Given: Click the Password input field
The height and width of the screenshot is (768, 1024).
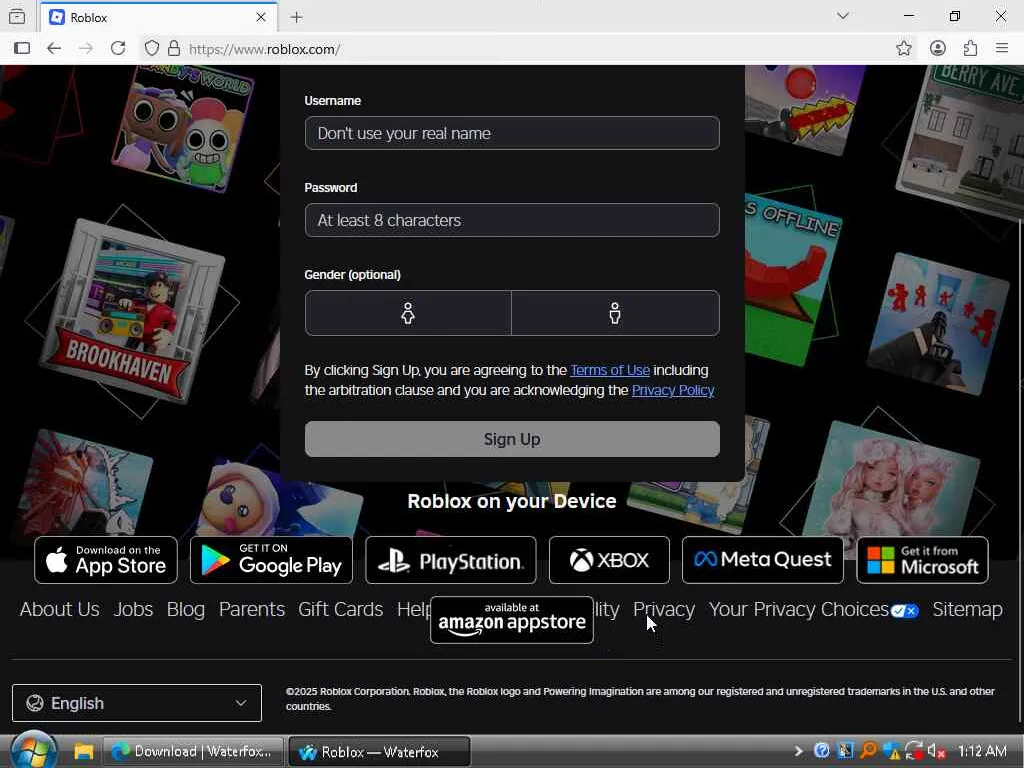Looking at the screenshot, I should [x=512, y=220].
